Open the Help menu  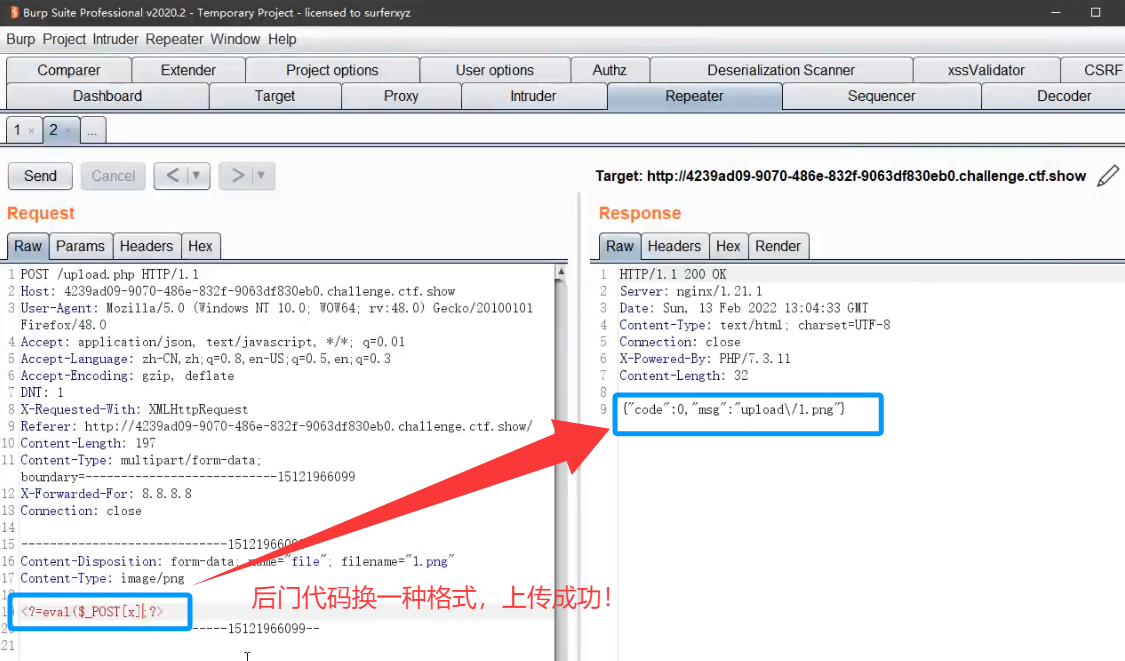(282, 39)
